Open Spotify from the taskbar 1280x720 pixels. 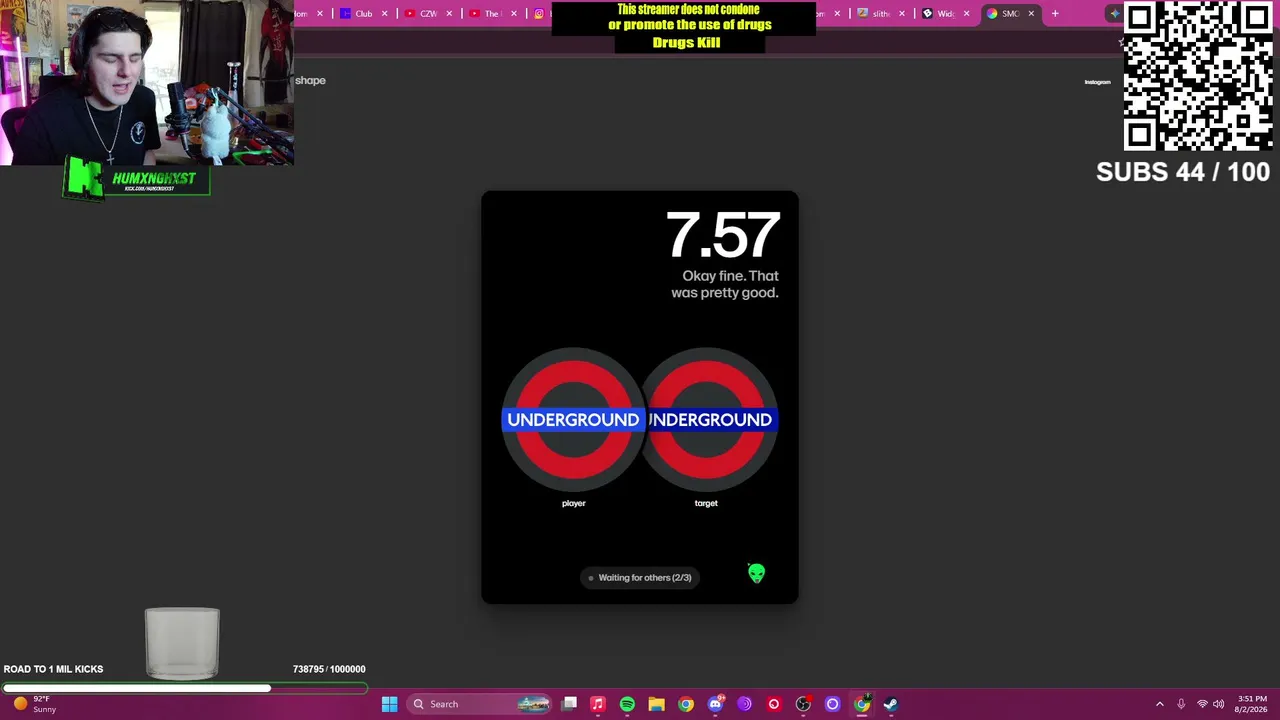coord(627,704)
